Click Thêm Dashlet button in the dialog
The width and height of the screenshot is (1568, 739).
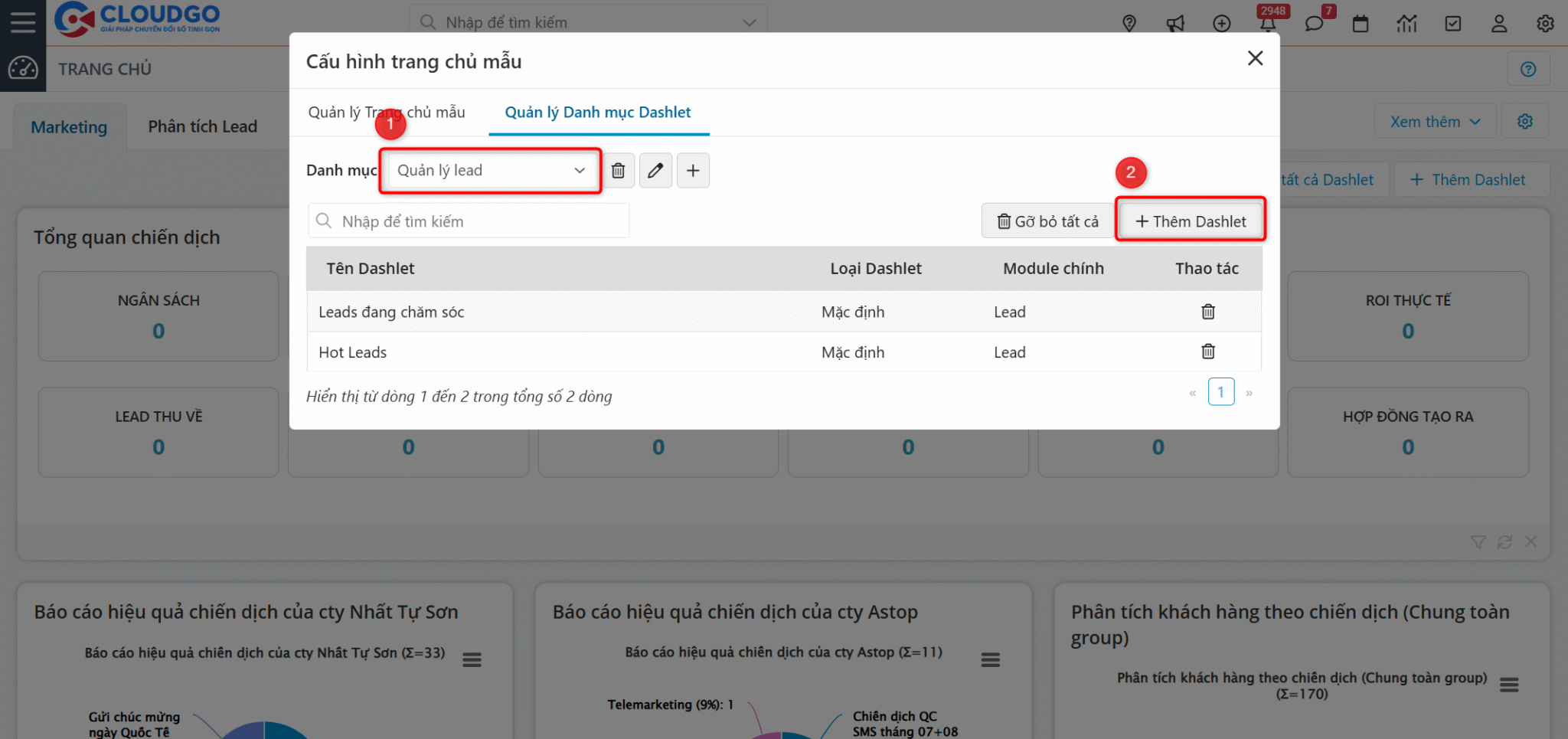[1191, 221]
